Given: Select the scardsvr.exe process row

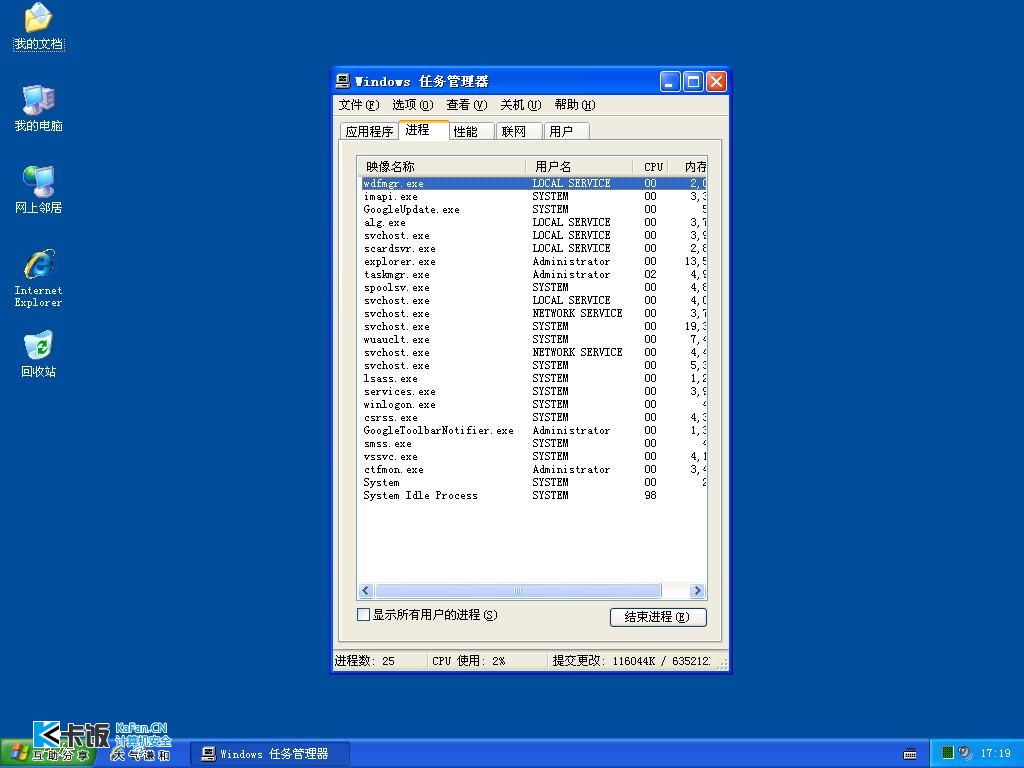Looking at the screenshot, I should tap(533, 248).
